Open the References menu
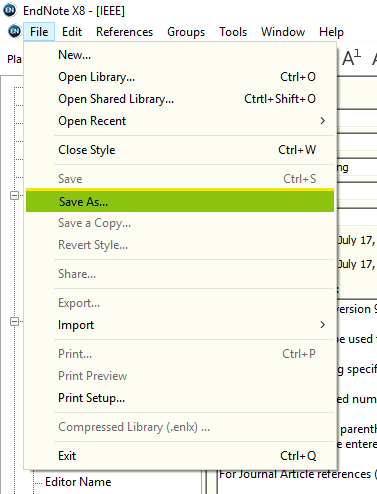Screen dimensions: 377x494 coord(124,32)
